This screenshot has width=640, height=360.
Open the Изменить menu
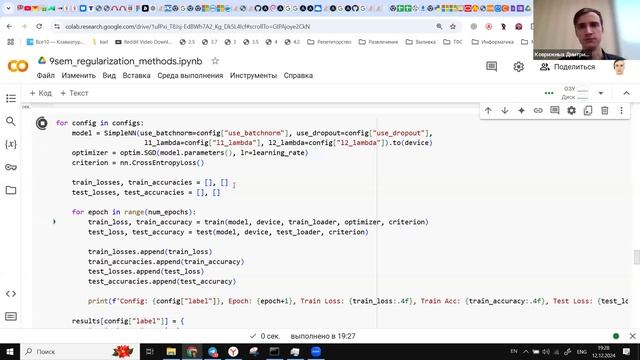point(78,76)
